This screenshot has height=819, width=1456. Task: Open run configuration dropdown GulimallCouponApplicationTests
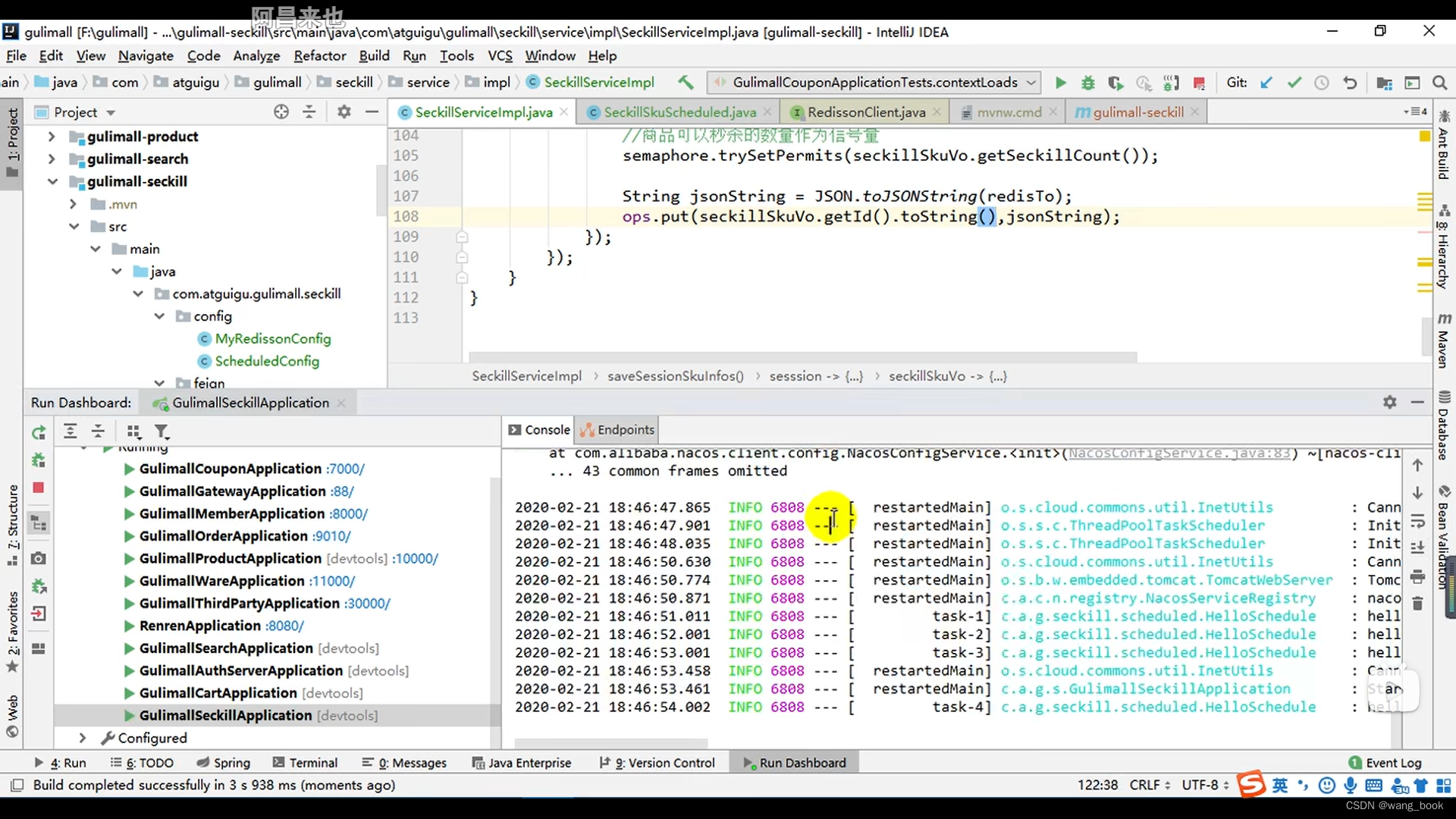(874, 82)
